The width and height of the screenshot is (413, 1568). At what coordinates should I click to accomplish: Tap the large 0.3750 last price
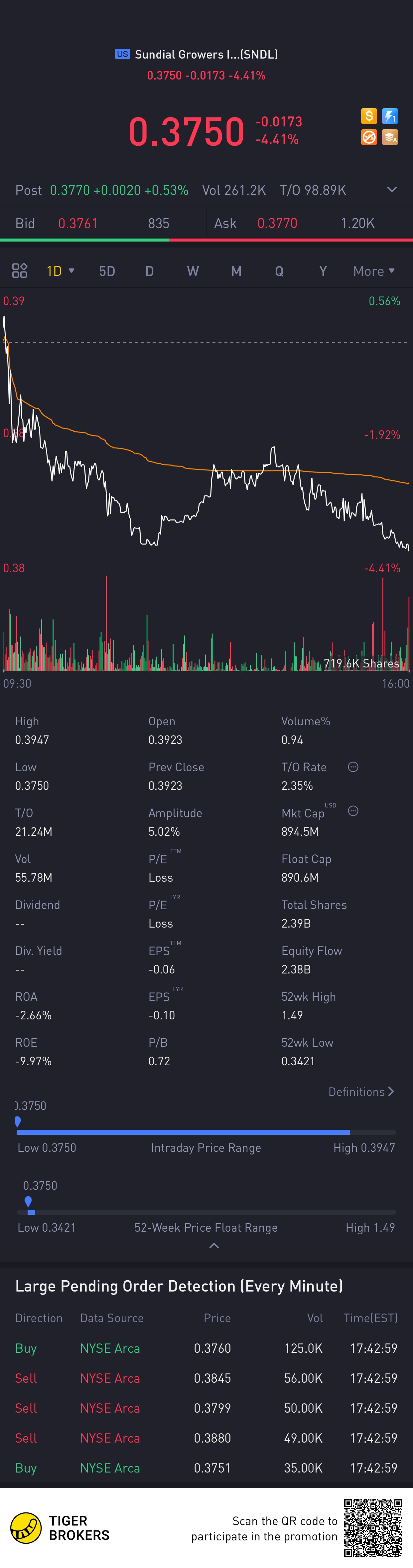[186, 131]
